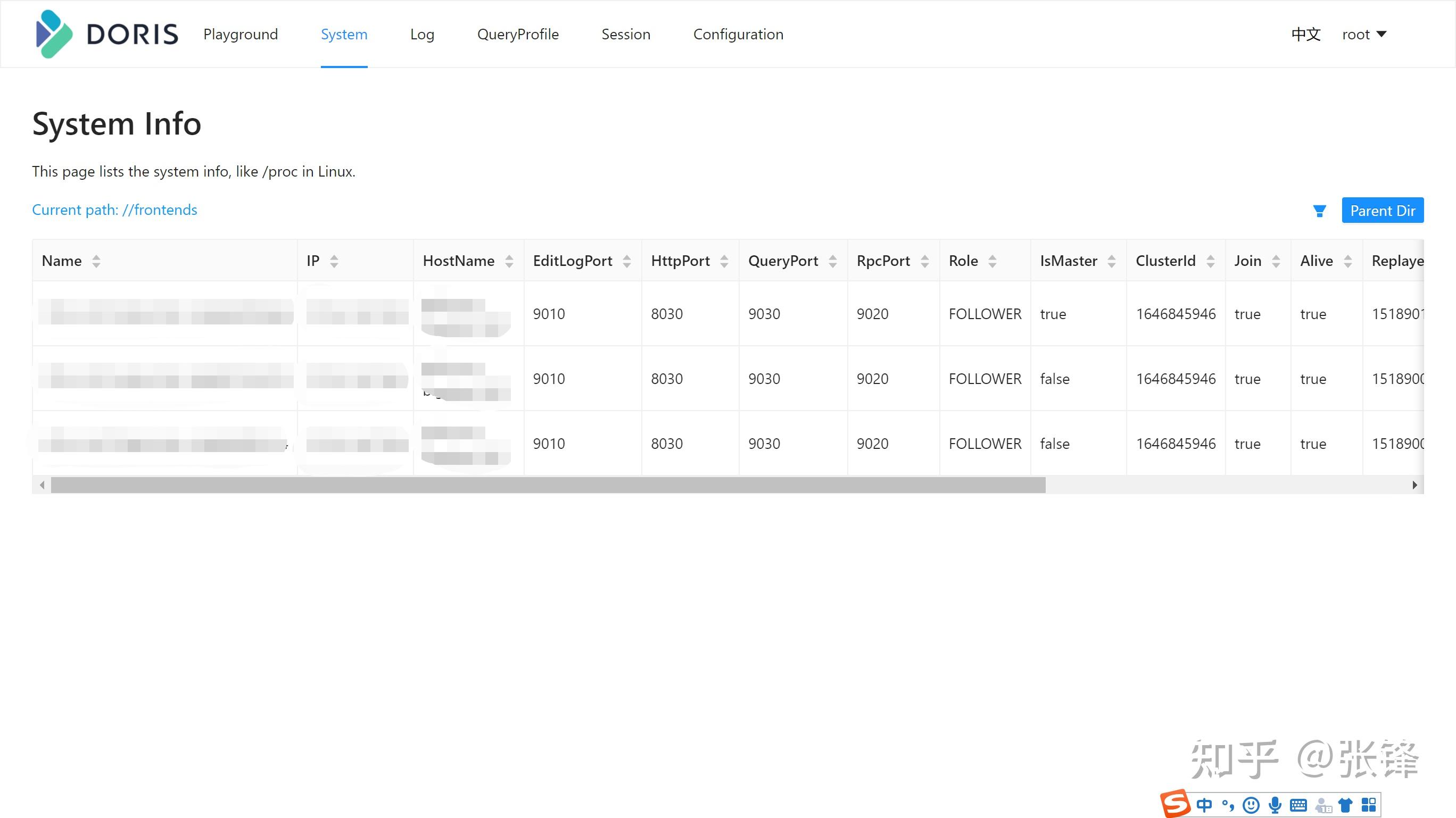1456x818 pixels.
Task: Open the Configuration page
Action: pyautogui.click(x=738, y=35)
